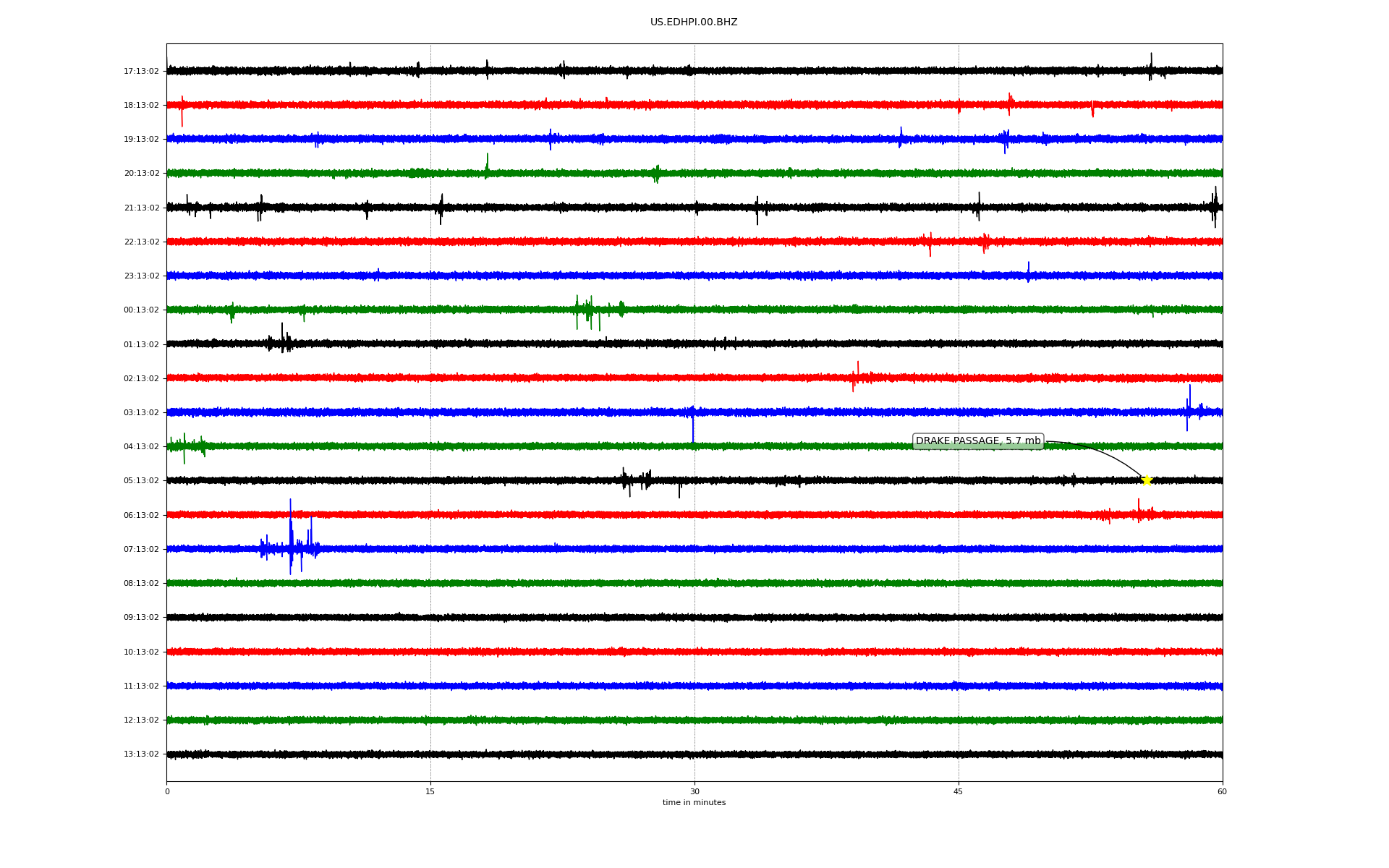
Task: Click the 11:13:02 trace time label
Action: coord(141,686)
